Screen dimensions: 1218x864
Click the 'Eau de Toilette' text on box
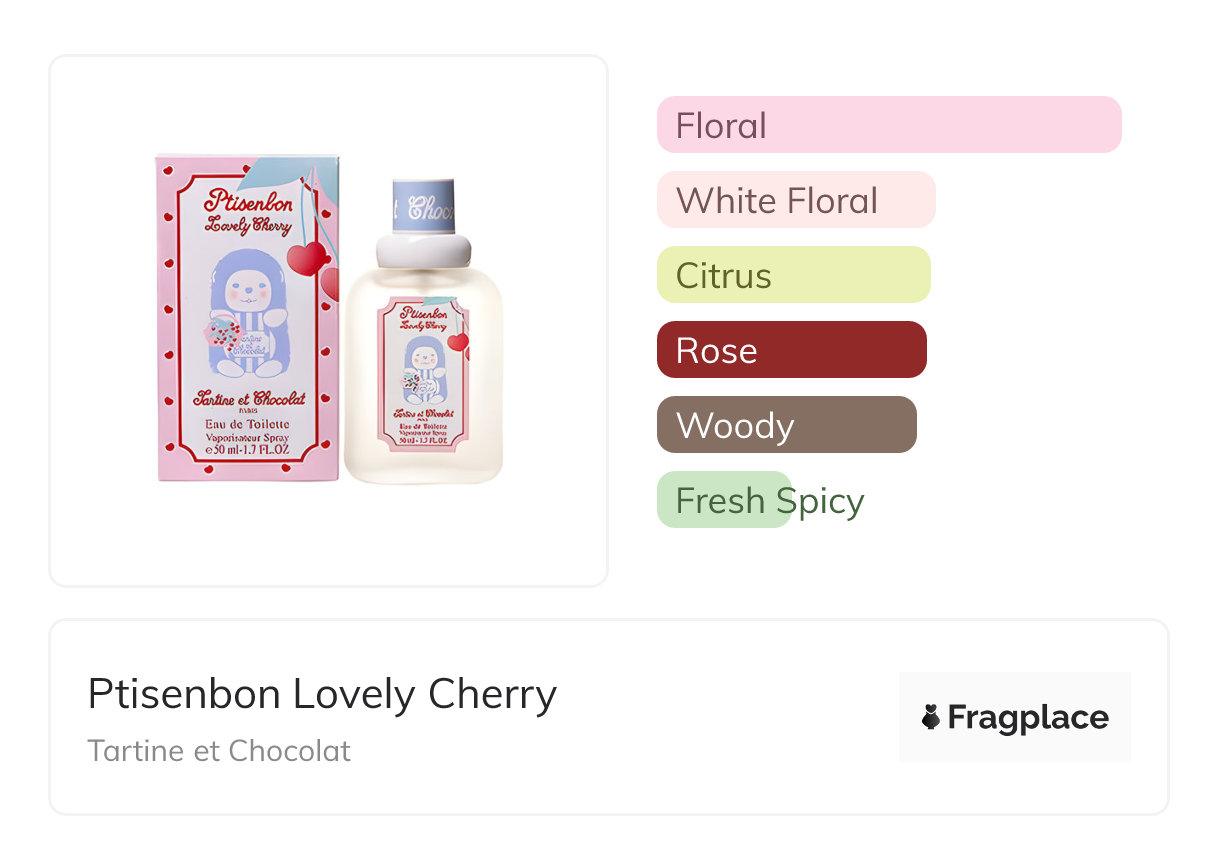click(x=247, y=425)
